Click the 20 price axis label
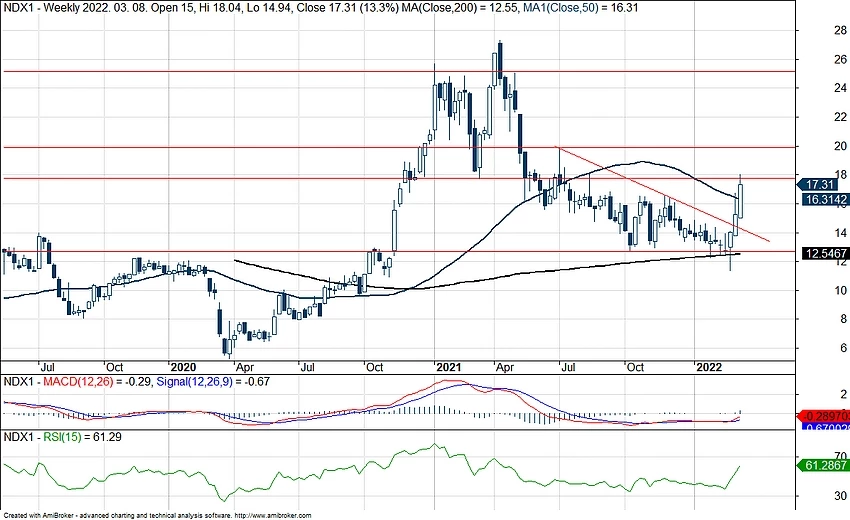The height and width of the screenshot is (520, 850). pos(840,146)
